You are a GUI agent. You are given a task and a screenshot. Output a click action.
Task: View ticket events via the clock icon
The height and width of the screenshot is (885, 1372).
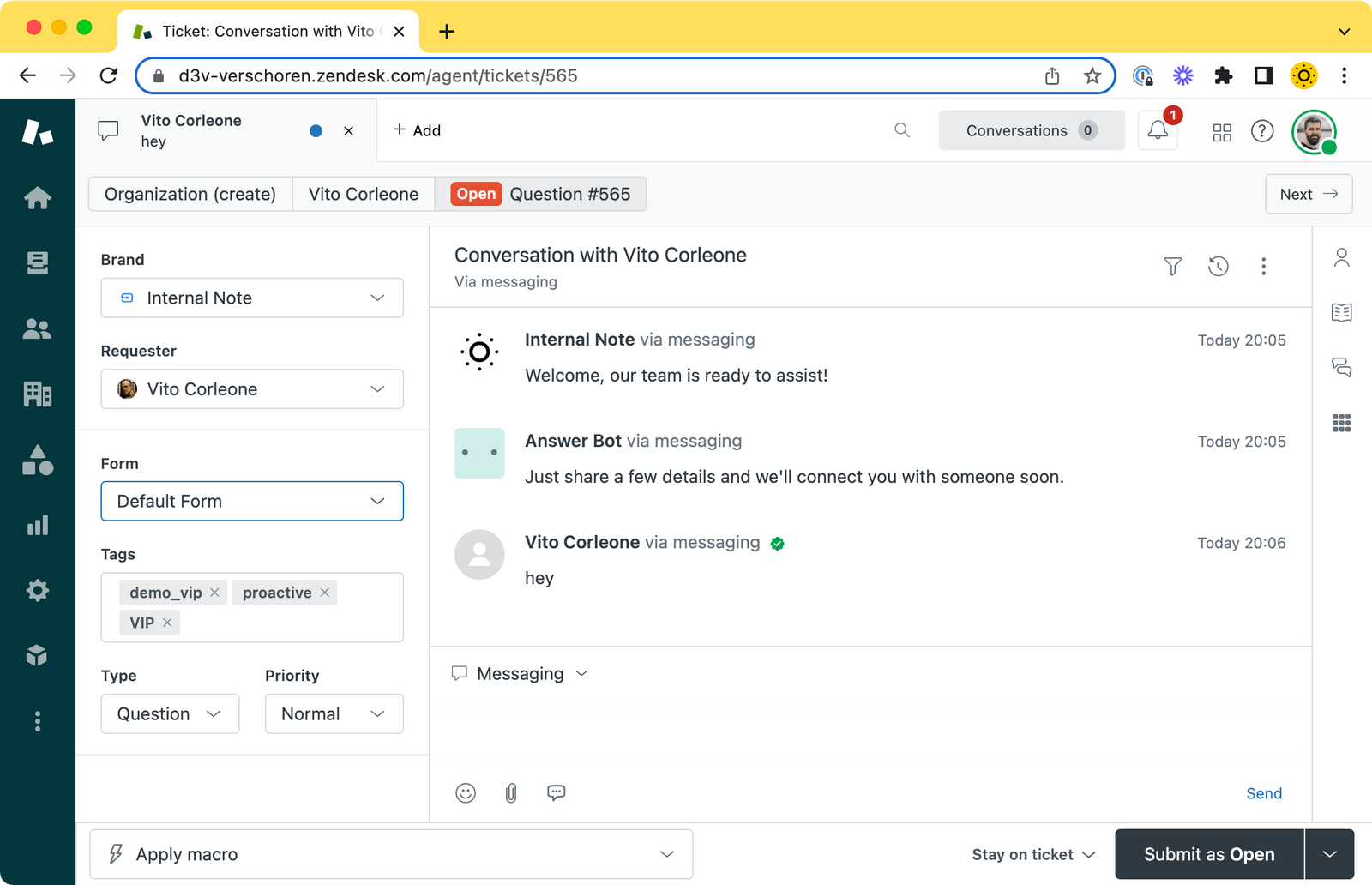point(1219,267)
